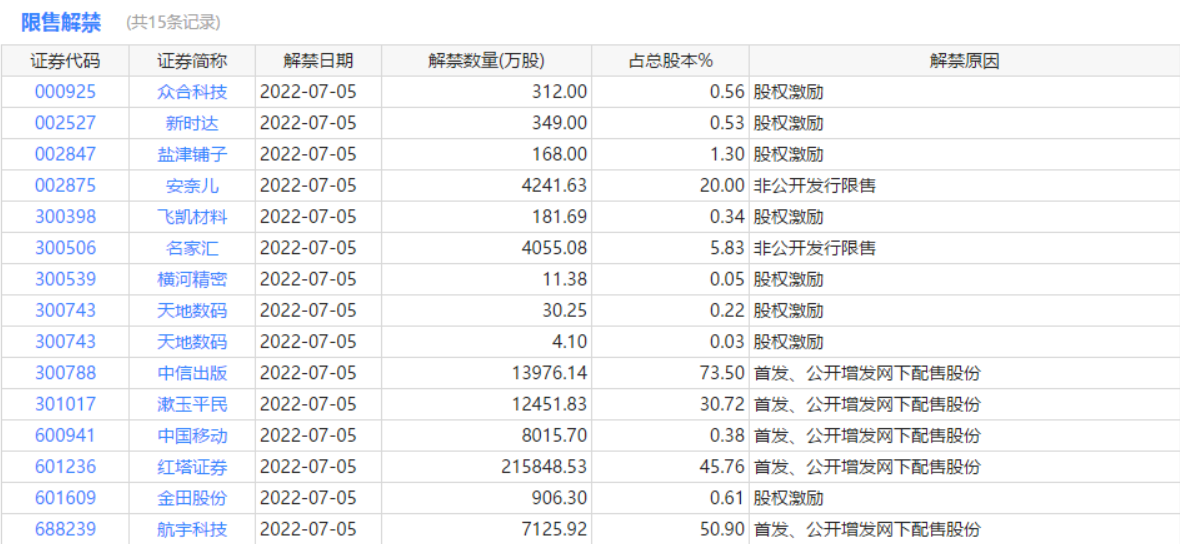Screen dimensions: 1180x544
Task: Select 盐津铺子 unlock quantity 168.00
Action: point(558,155)
